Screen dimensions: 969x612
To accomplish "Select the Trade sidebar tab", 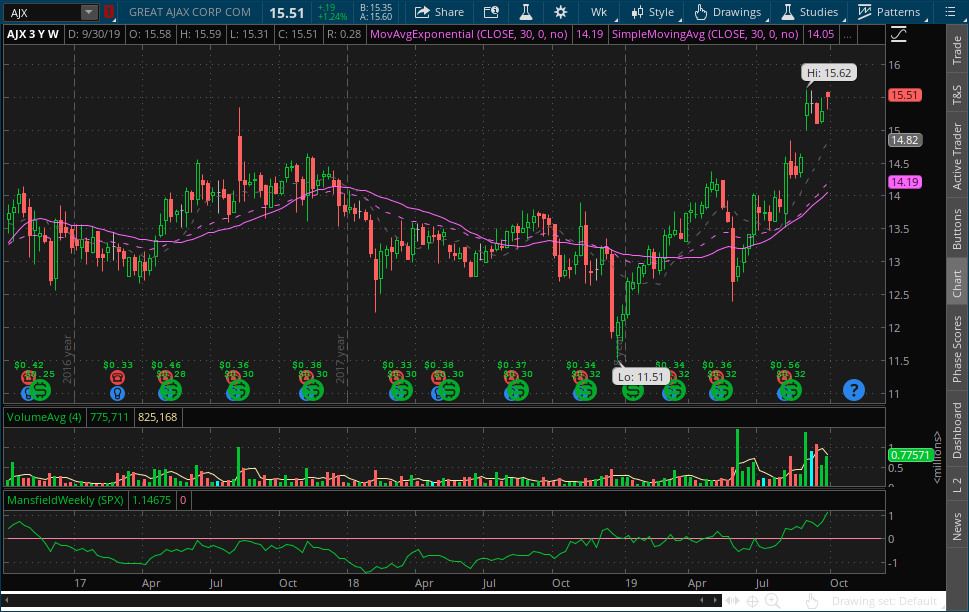I will (957, 50).
